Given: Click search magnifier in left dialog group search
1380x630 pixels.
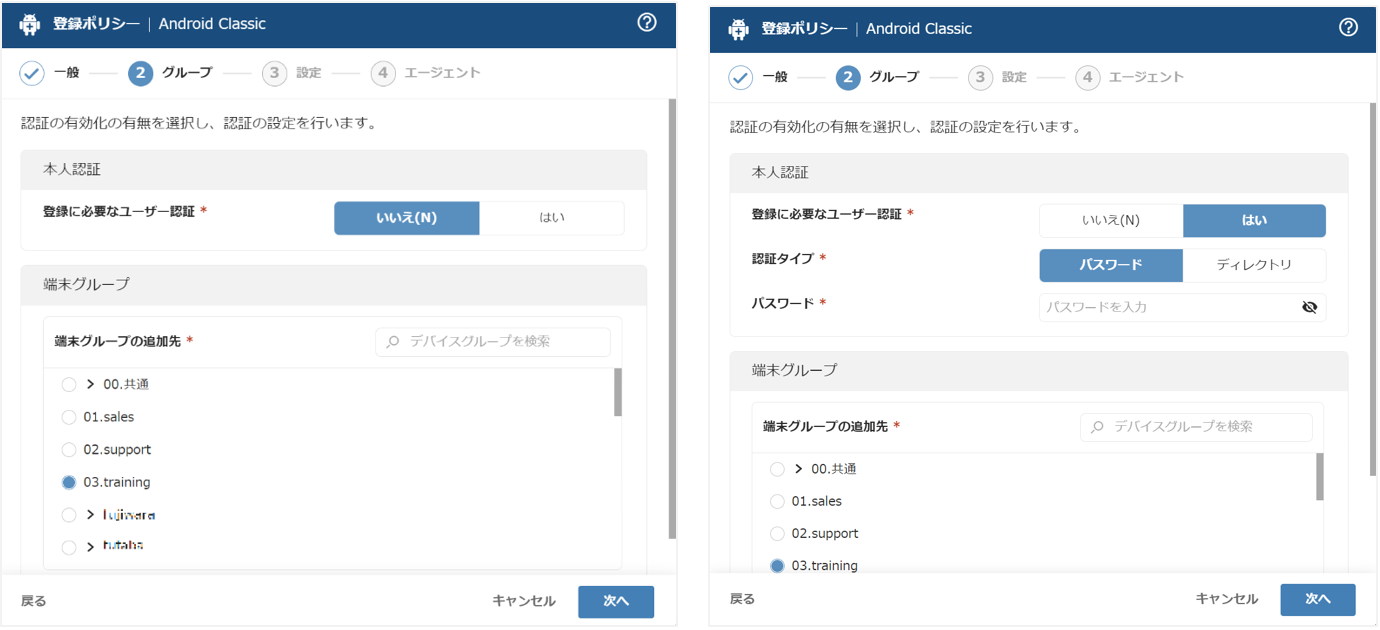Looking at the screenshot, I should pyautogui.click(x=392, y=342).
